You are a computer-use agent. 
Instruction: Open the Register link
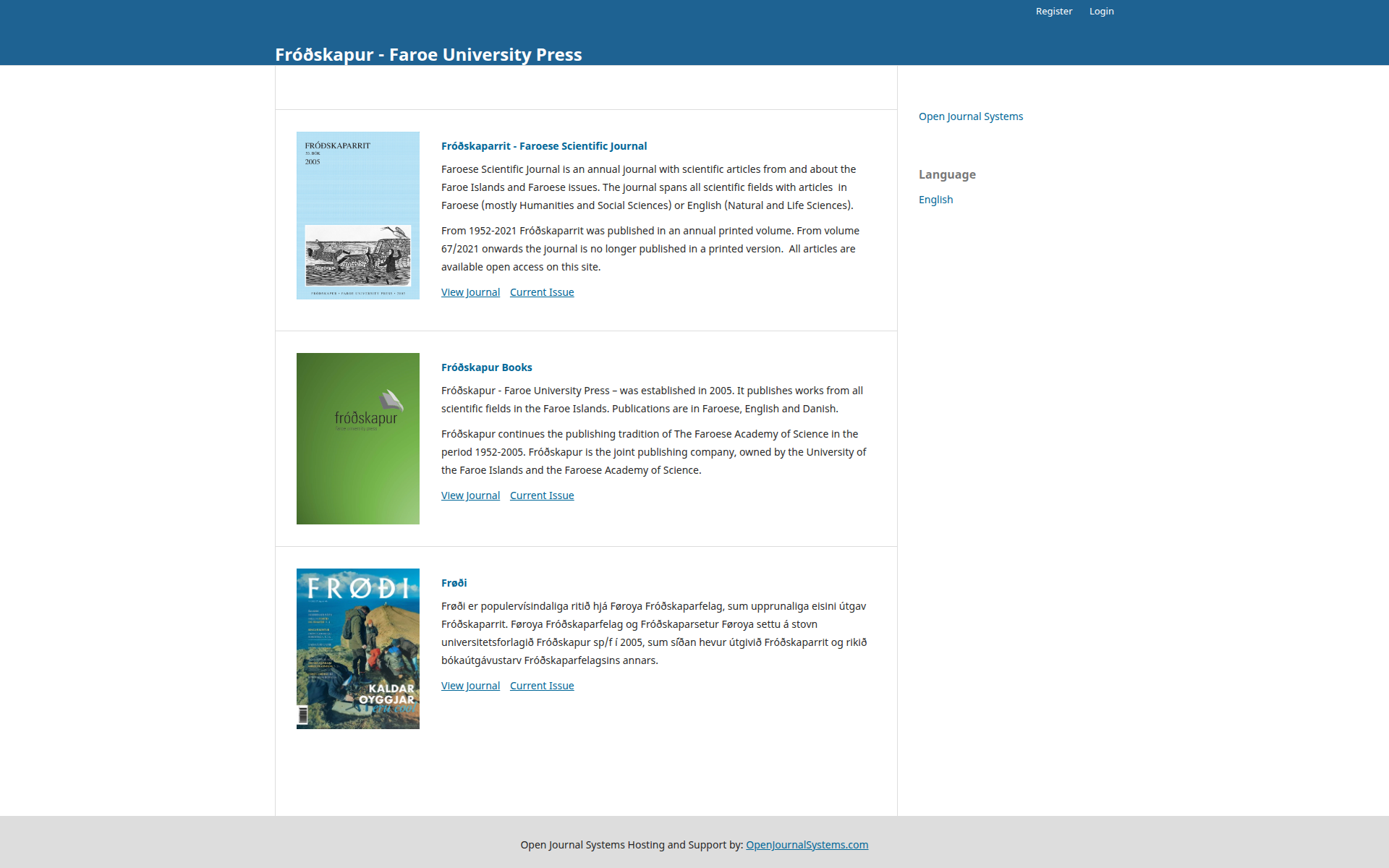pyautogui.click(x=1053, y=11)
